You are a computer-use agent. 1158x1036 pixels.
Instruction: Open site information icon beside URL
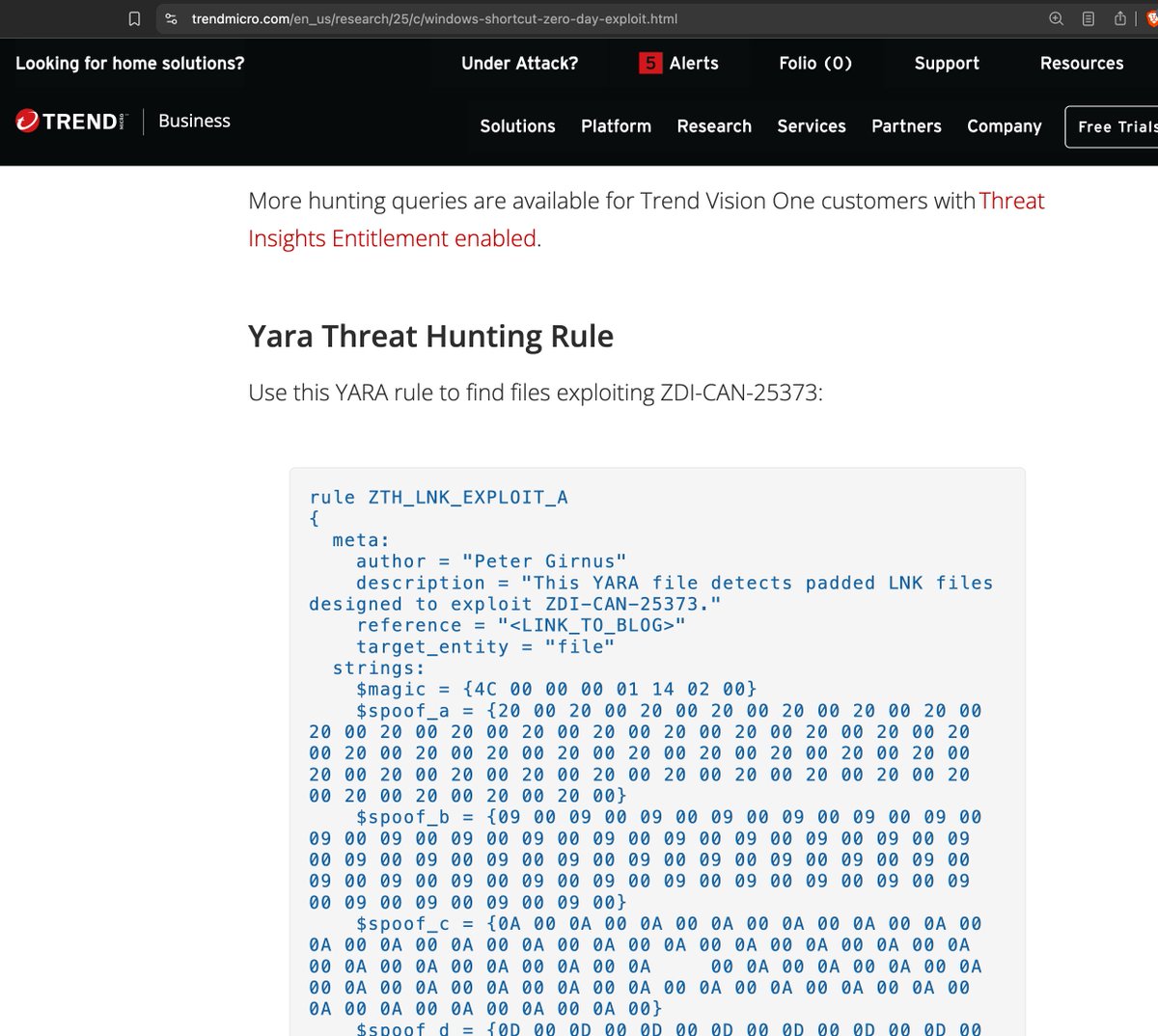171,18
